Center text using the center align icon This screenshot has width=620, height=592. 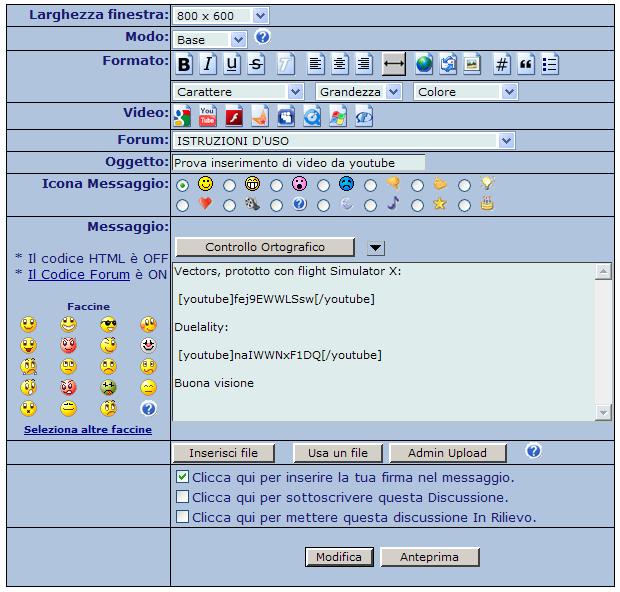pos(340,64)
